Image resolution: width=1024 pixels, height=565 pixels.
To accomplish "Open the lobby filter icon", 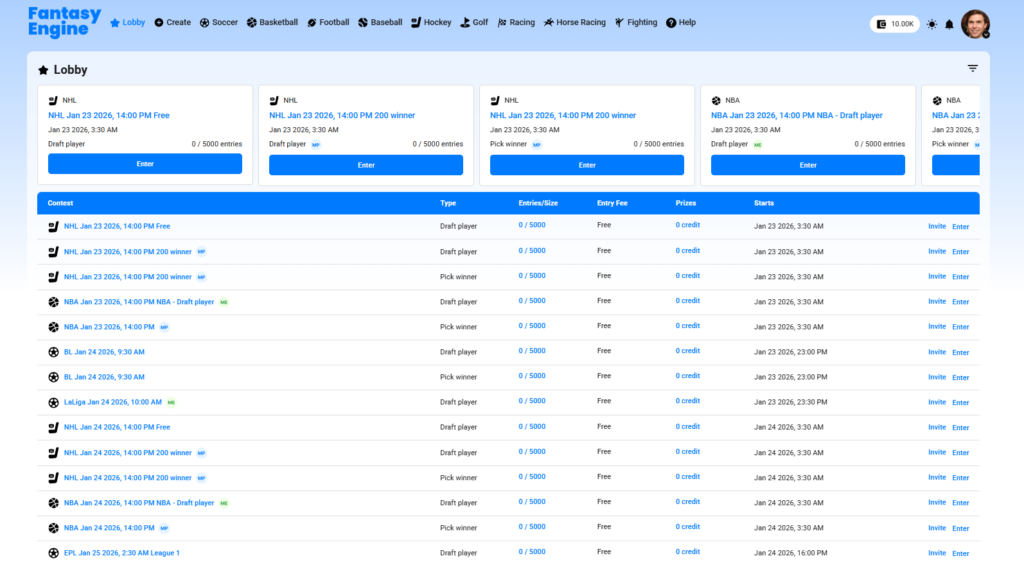I will 972,69.
